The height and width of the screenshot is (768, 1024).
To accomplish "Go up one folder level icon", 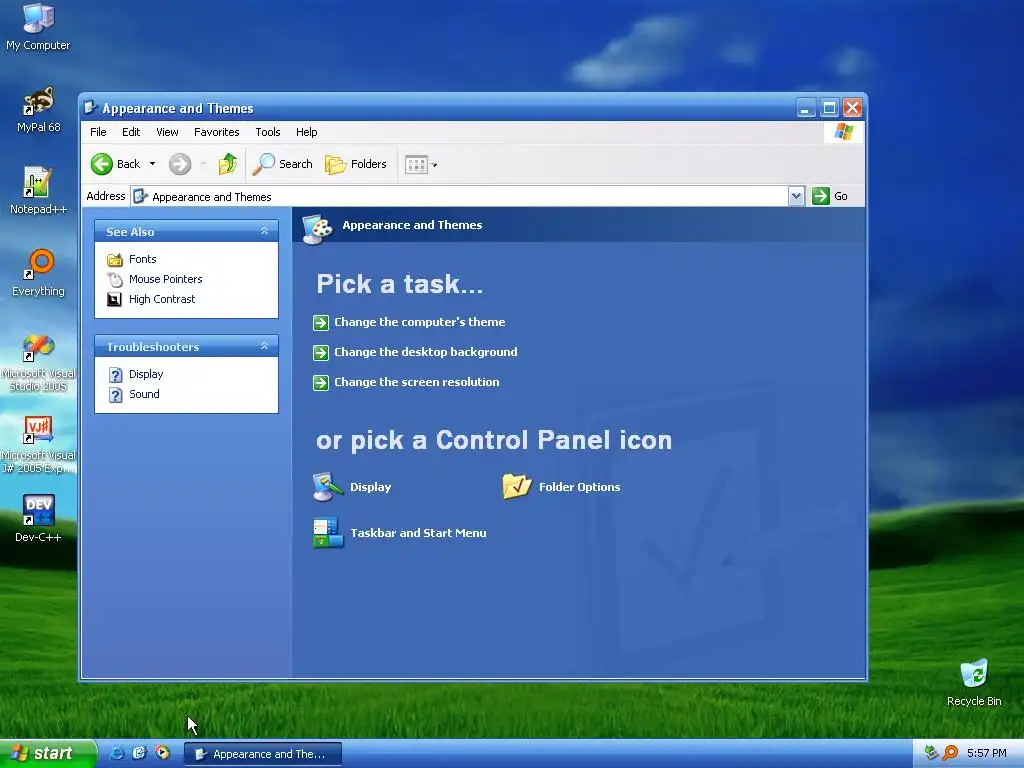I will pyautogui.click(x=227, y=164).
